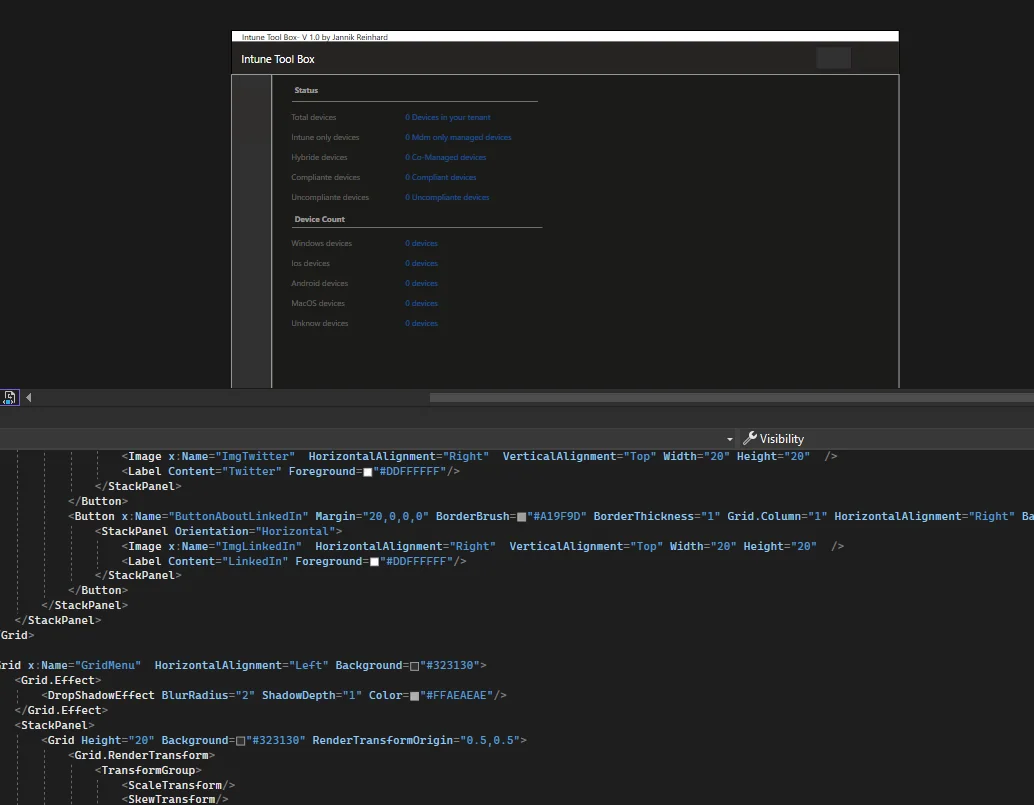Screen dimensions: 1034x805
Task: Click the window title 'Intune Tool Box- V 1.0'
Action: [315, 37]
